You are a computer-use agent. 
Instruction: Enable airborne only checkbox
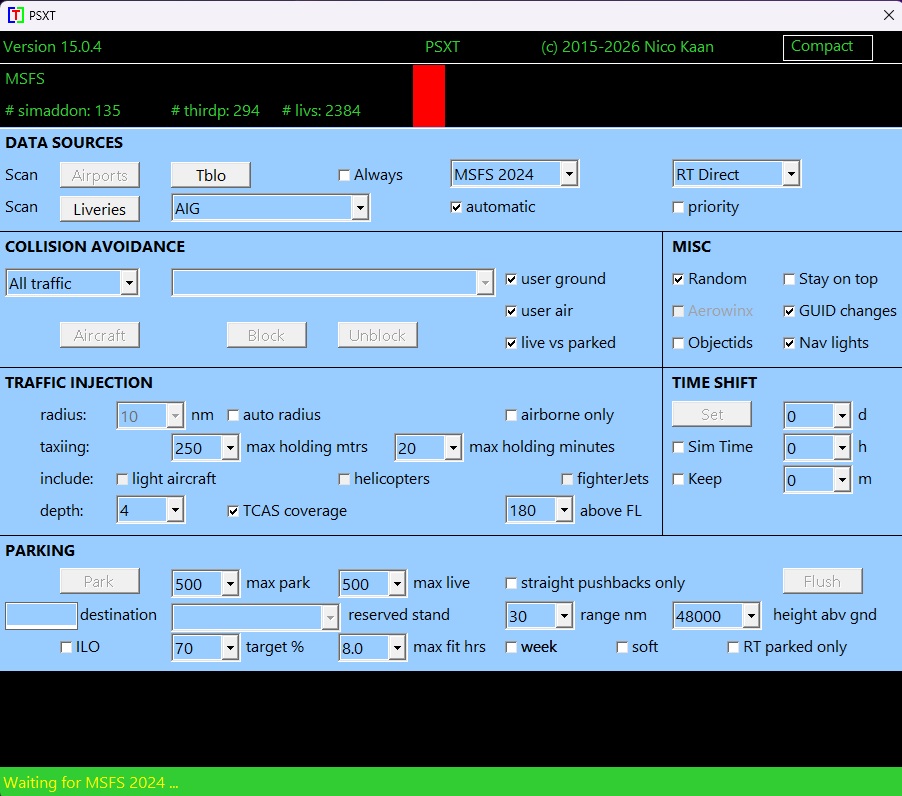point(511,415)
